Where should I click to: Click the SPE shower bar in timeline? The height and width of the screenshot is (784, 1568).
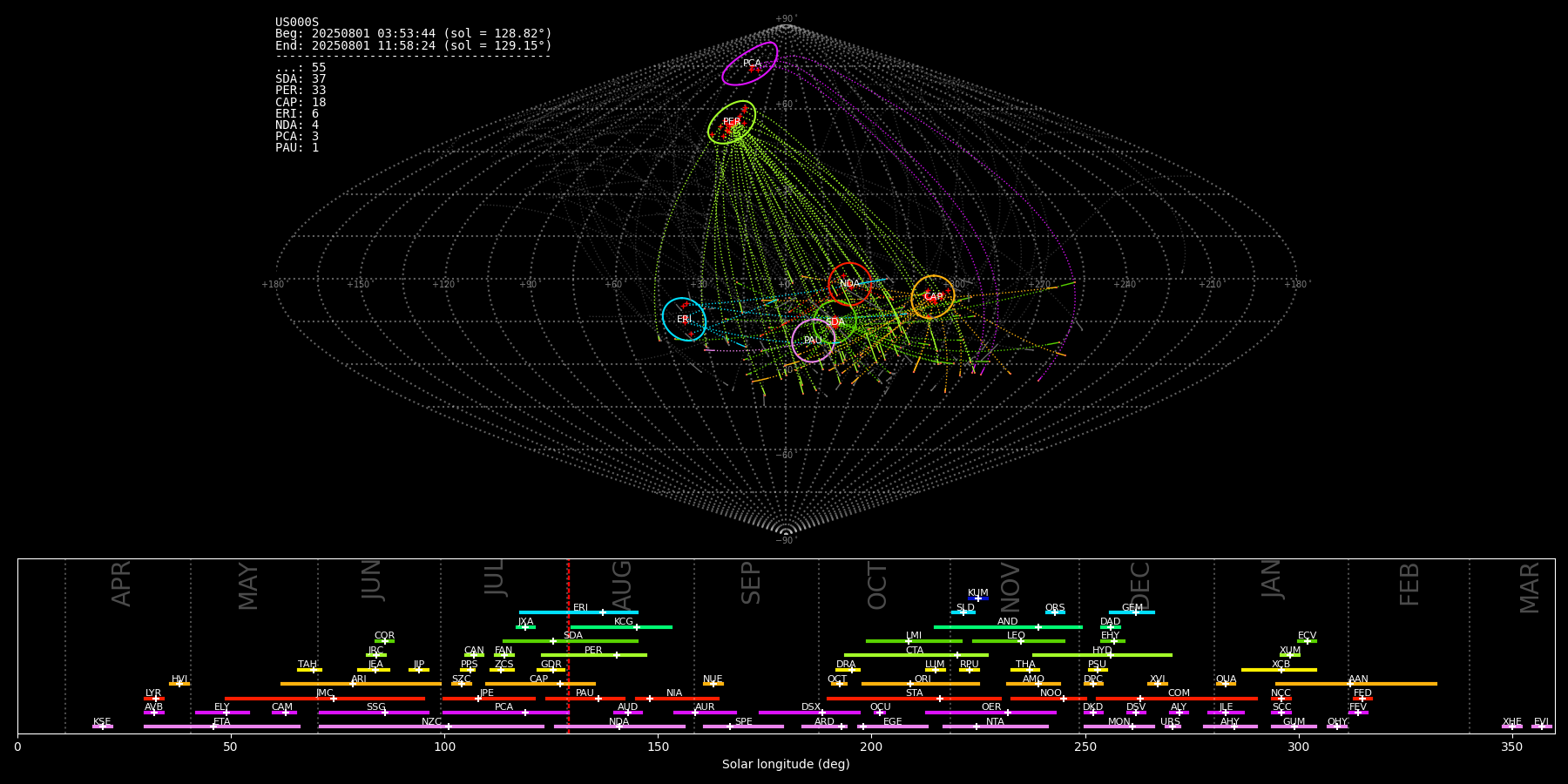(x=743, y=727)
